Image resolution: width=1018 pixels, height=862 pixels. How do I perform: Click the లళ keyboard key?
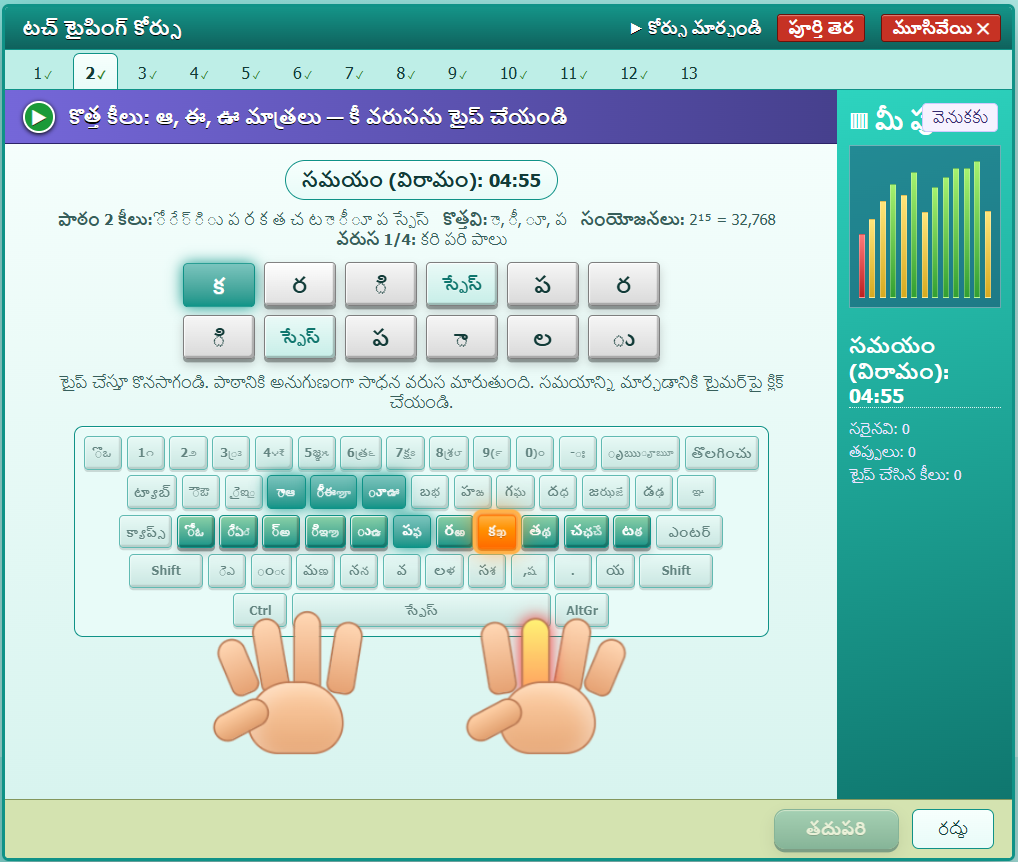[x=445, y=571]
